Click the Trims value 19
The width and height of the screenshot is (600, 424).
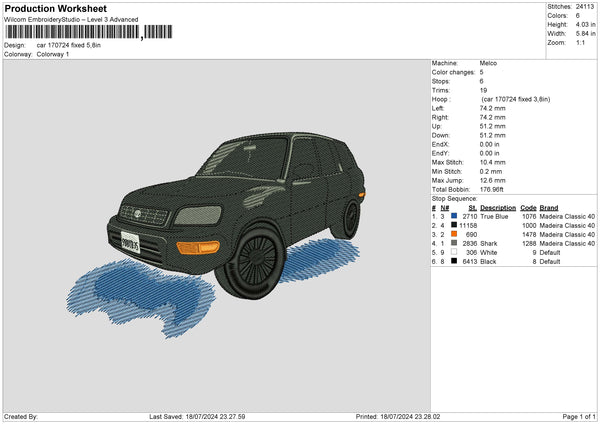coord(483,90)
